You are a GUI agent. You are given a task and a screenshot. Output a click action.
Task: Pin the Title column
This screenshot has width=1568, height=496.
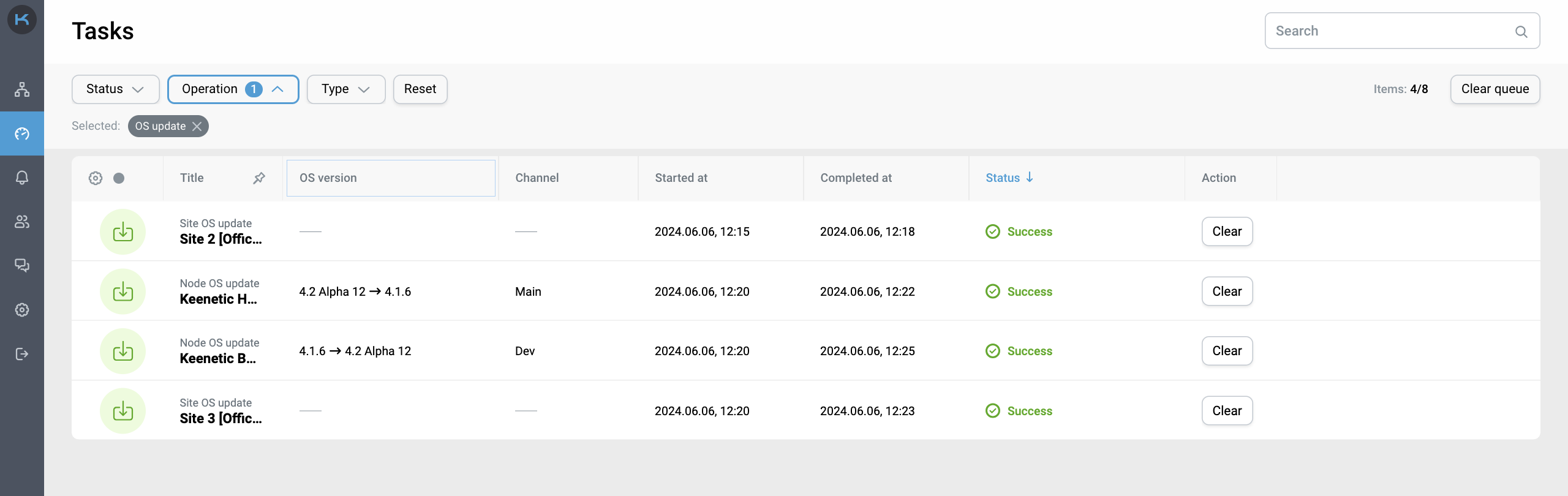click(x=259, y=178)
